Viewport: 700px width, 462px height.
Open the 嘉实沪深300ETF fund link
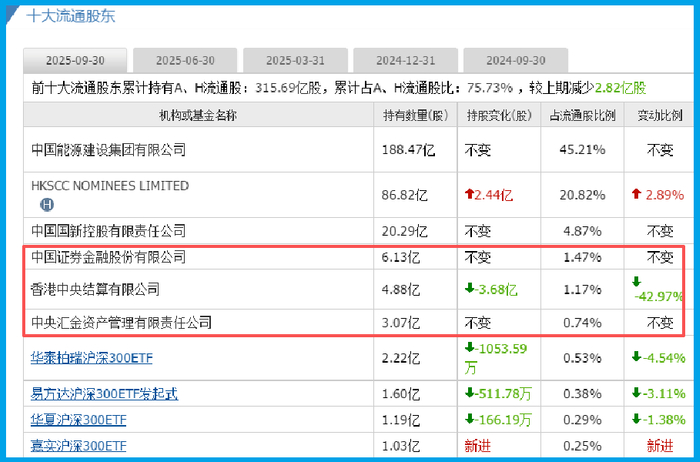coord(78,445)
